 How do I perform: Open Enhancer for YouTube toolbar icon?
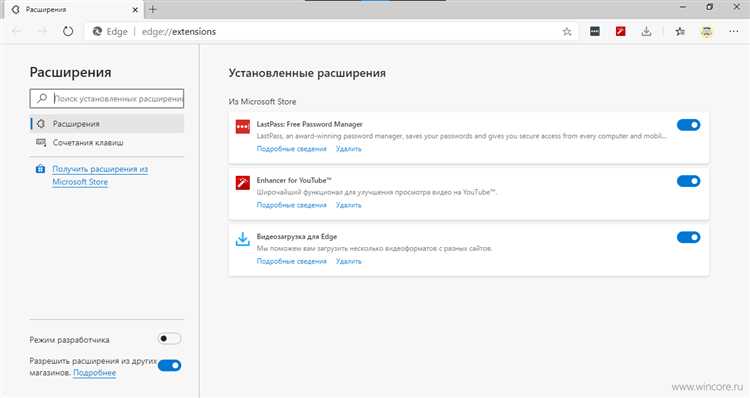[620, 32]
